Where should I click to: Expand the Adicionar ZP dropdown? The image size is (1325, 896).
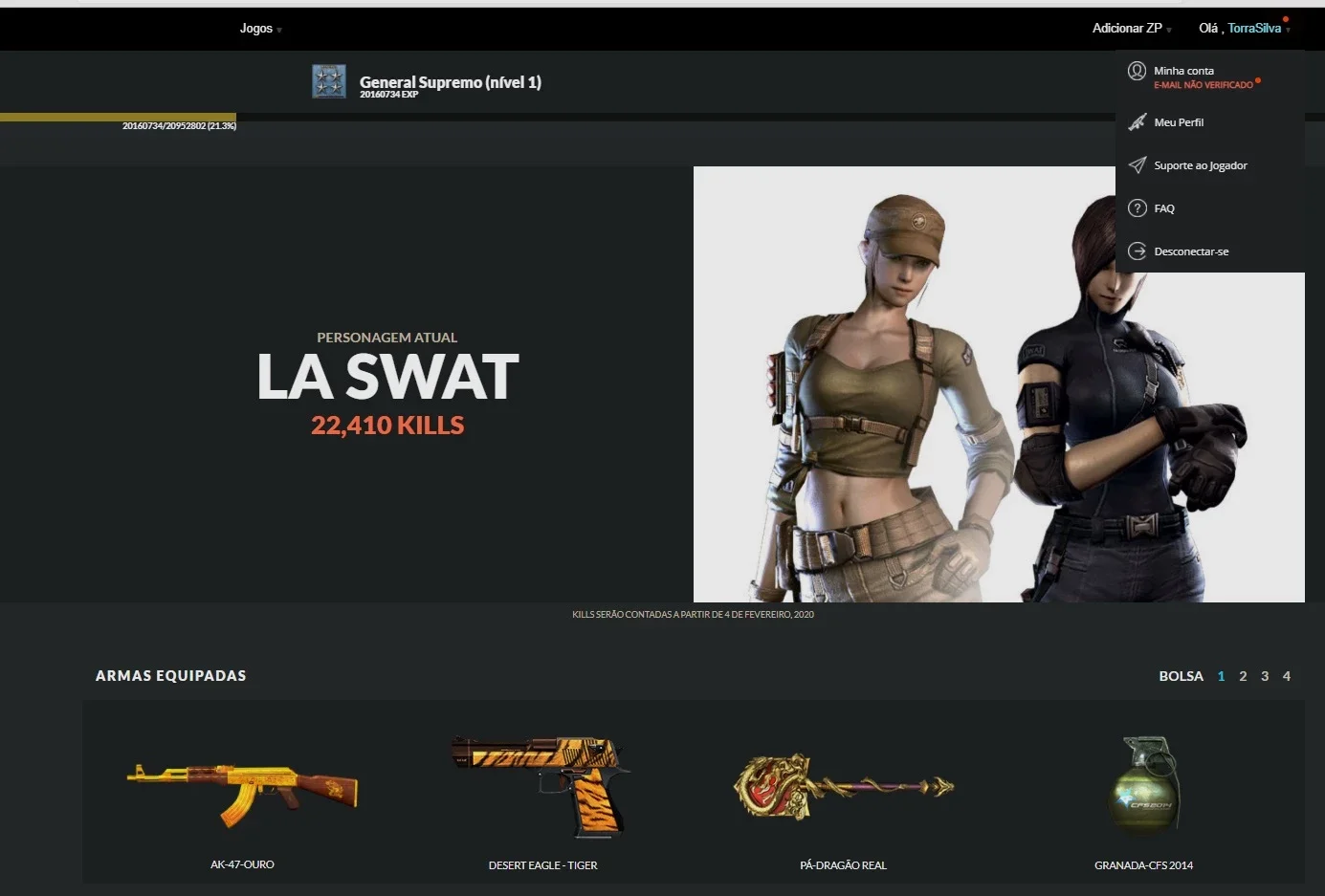tap(1132, 29)
